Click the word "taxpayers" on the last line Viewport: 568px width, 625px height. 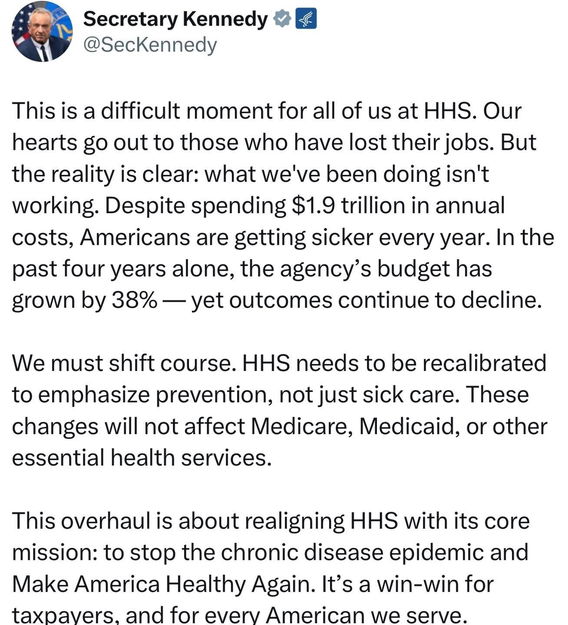point(65,615)
